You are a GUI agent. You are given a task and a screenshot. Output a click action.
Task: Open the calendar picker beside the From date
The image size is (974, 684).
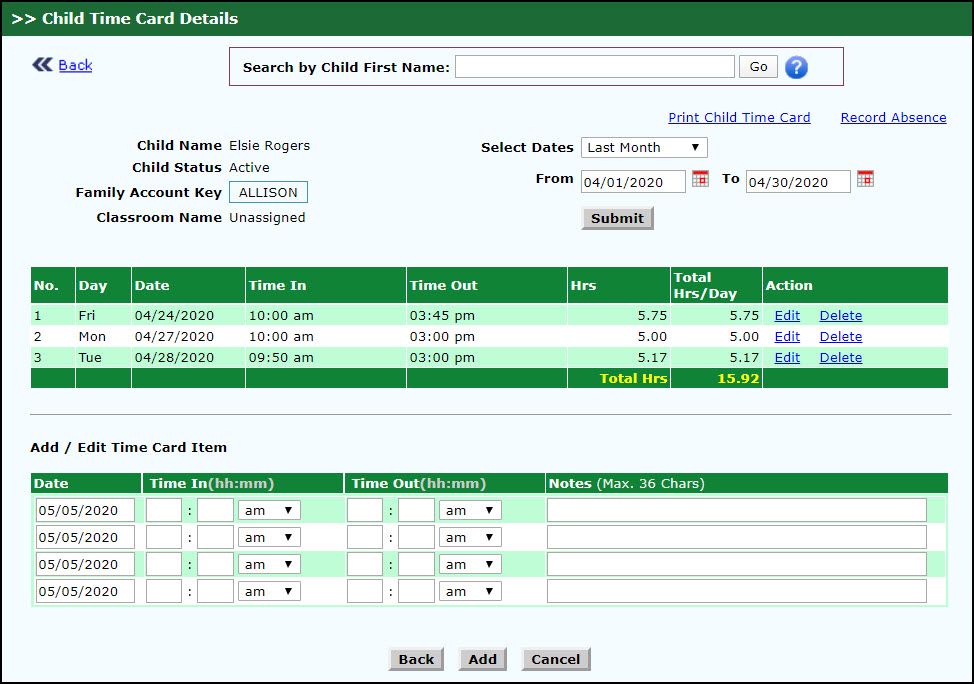coord(699,180)
